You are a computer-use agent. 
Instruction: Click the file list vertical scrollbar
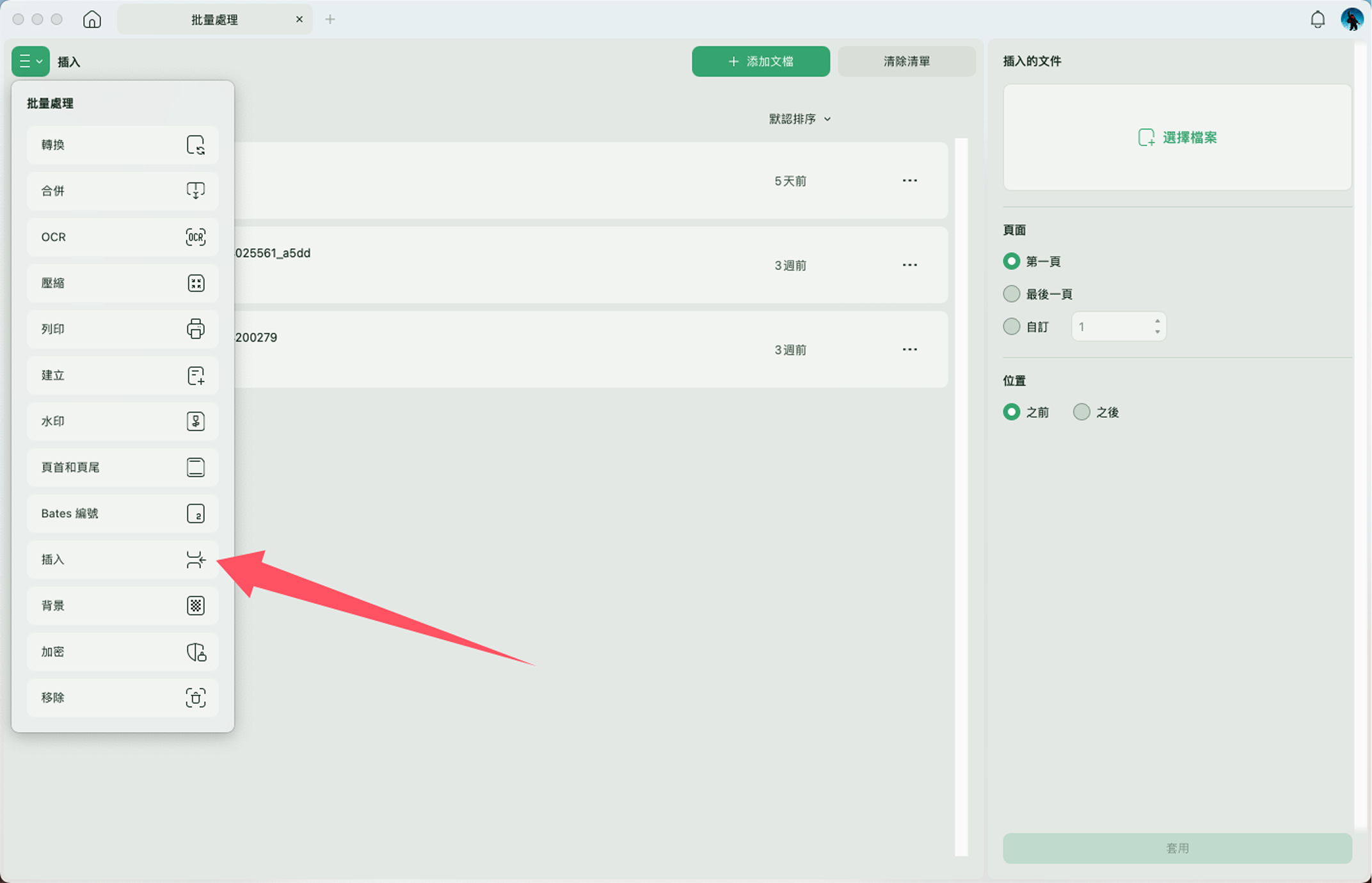click(x=961, y=497)
